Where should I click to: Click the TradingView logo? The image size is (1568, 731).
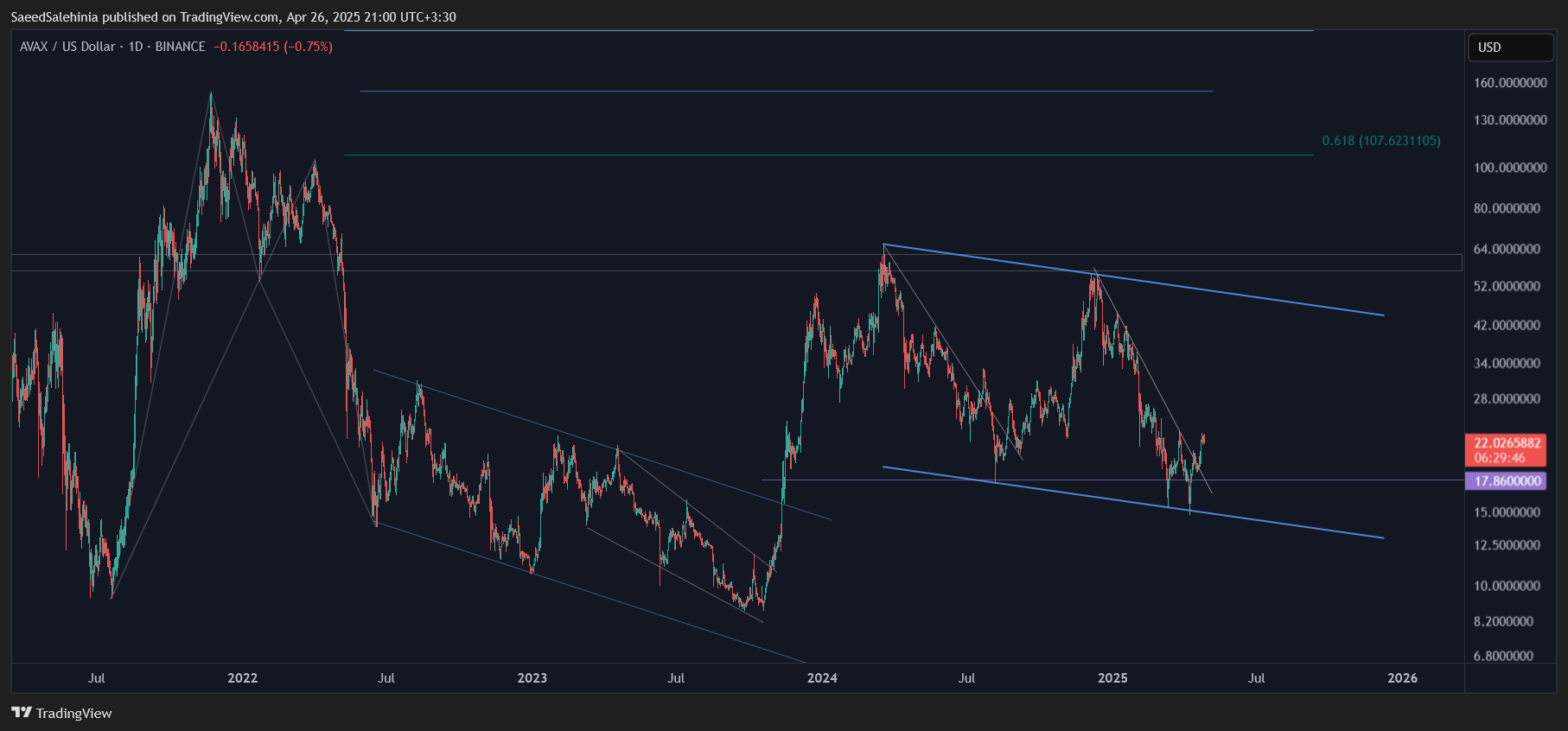pyautogui.click(x=61, y=713)
